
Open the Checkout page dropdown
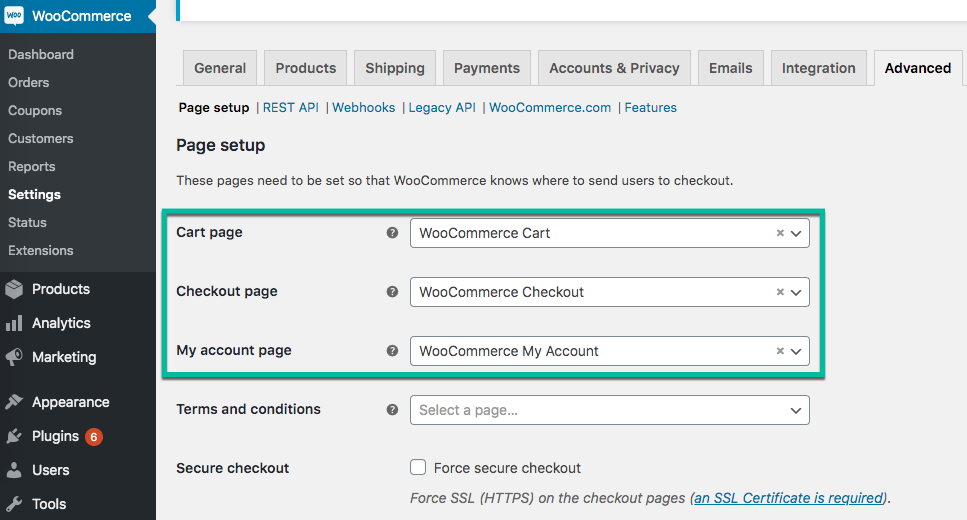pos(609,292)
